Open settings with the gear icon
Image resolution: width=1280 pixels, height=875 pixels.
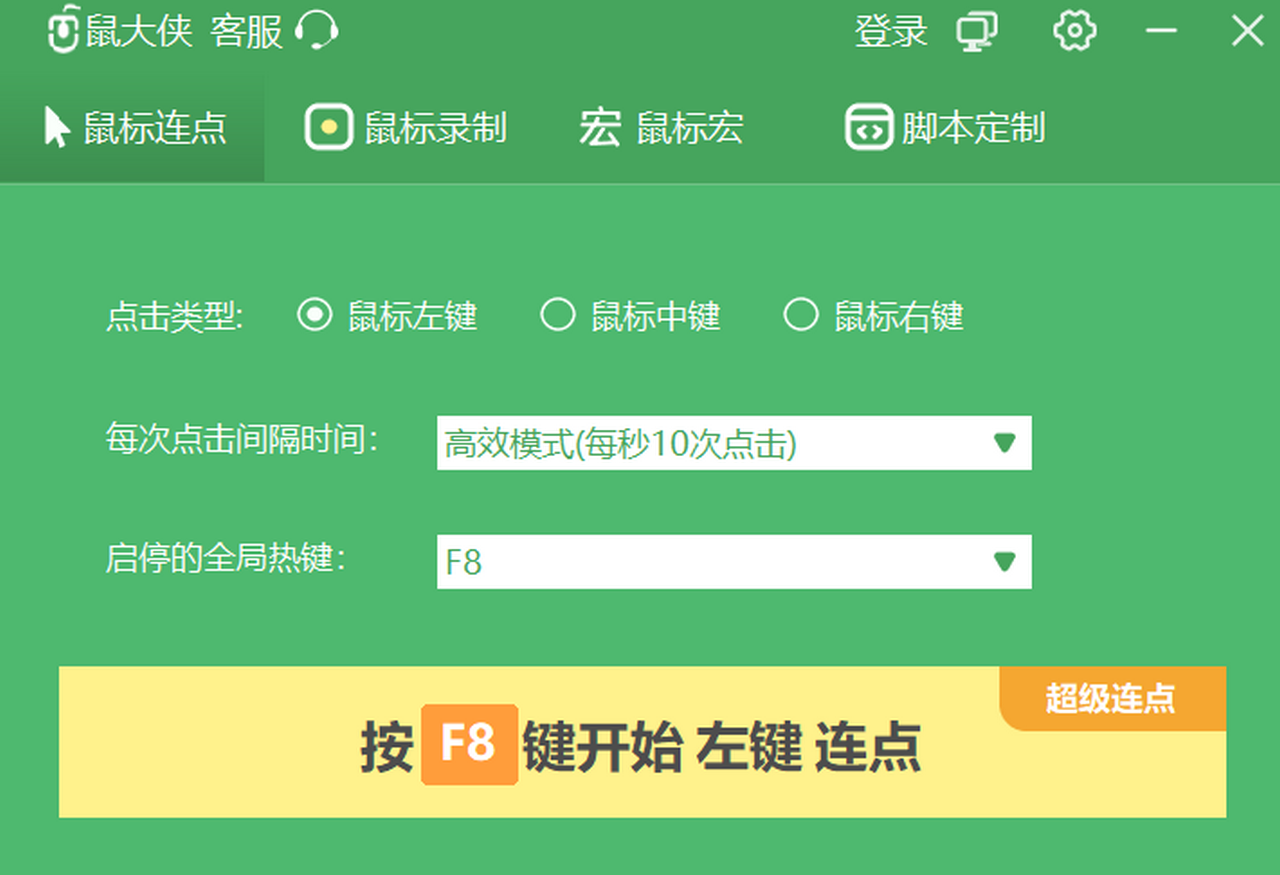pyautogui.click(x=1074, y=30)
